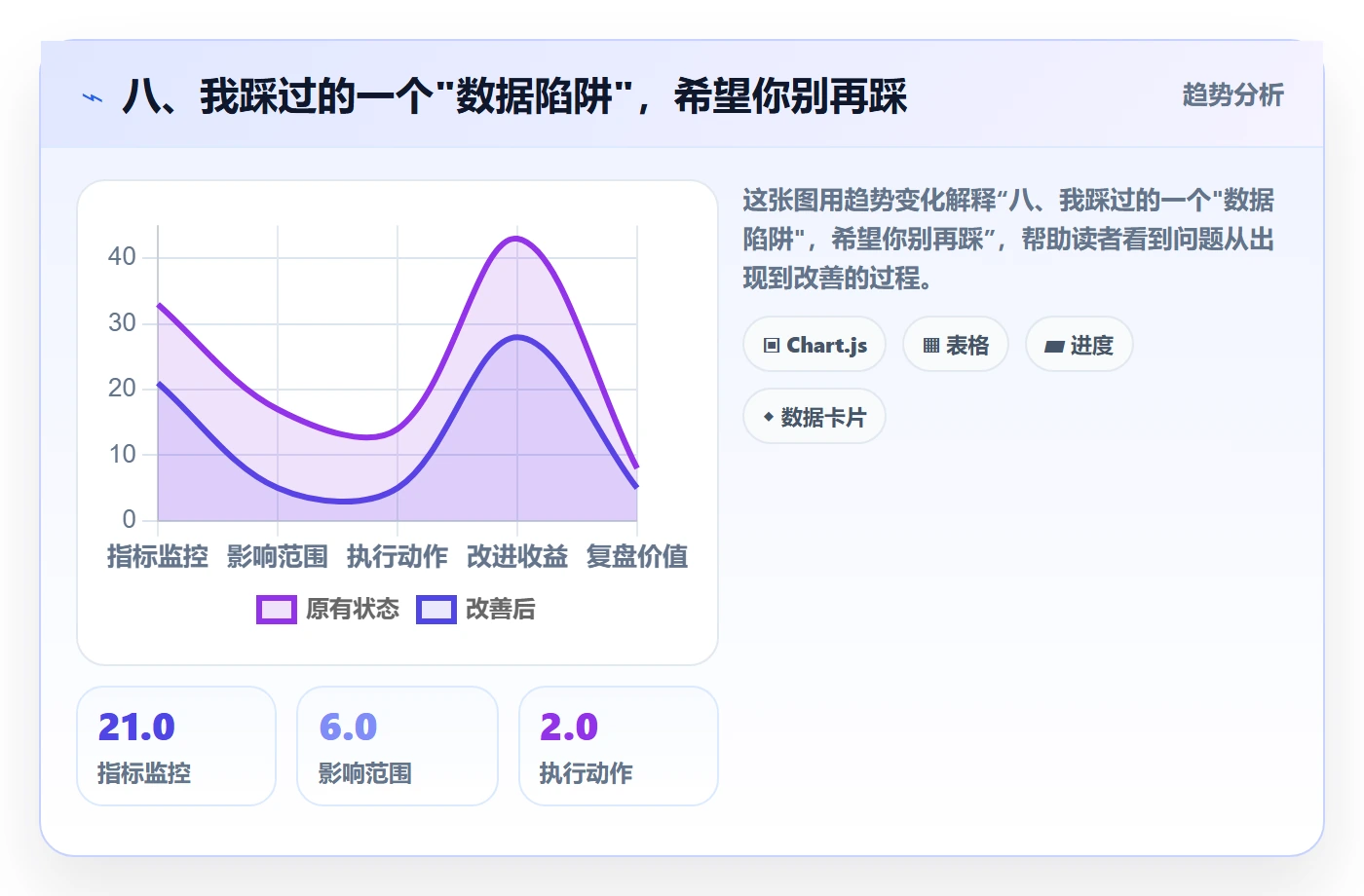
Task: Click the 复盘价值 x-axis label
Action: (637, 556)
